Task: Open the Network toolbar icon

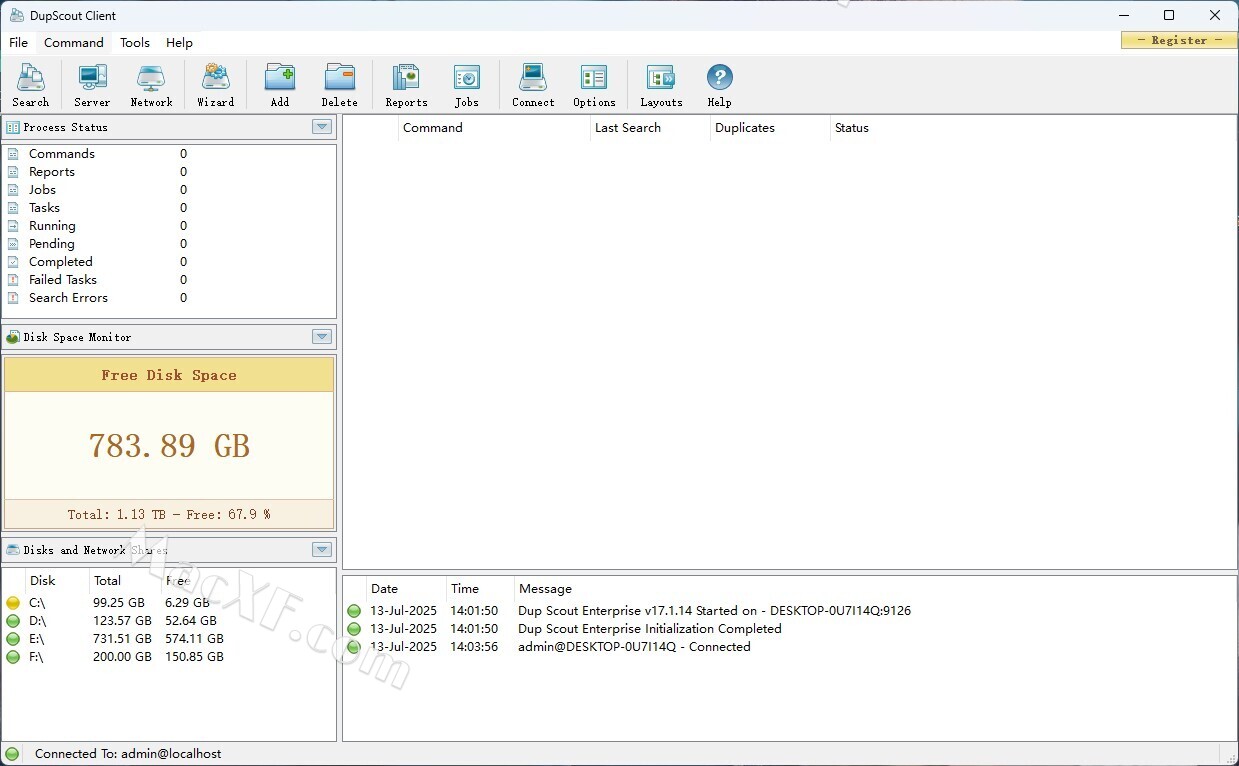Action: click(x=151, y=85)
